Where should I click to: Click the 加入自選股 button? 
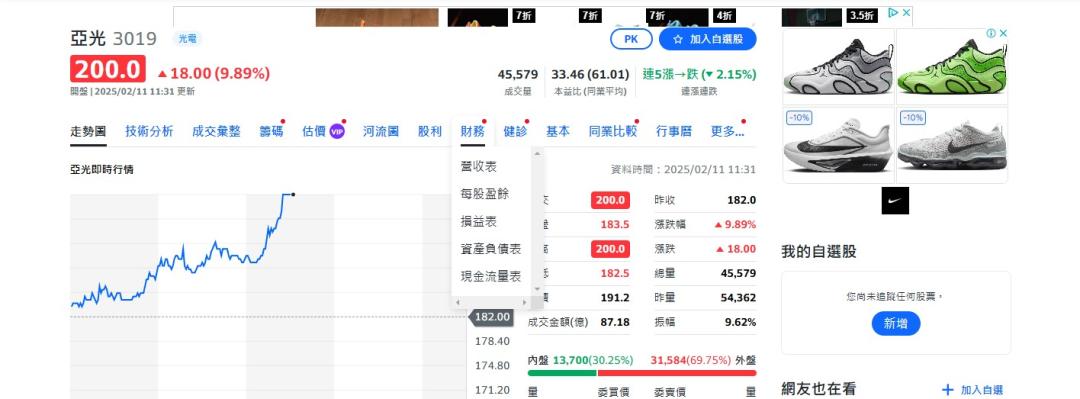coord(707,39)
